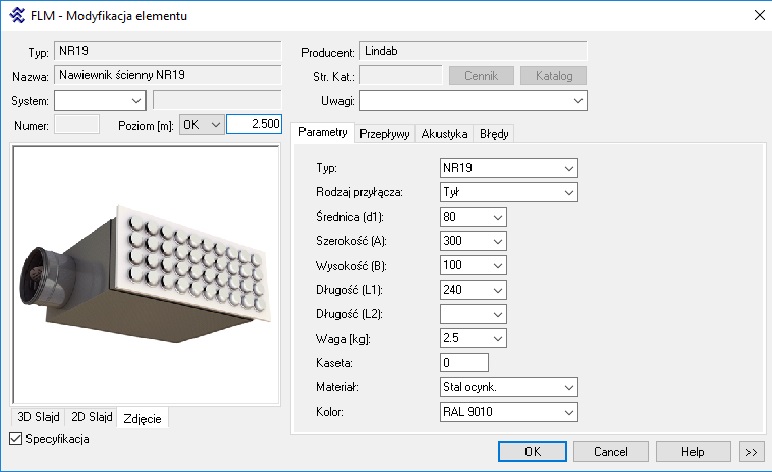Screen dimensions: 772x472
Task: Open the Błędy tab
Action: coord(494,133)
